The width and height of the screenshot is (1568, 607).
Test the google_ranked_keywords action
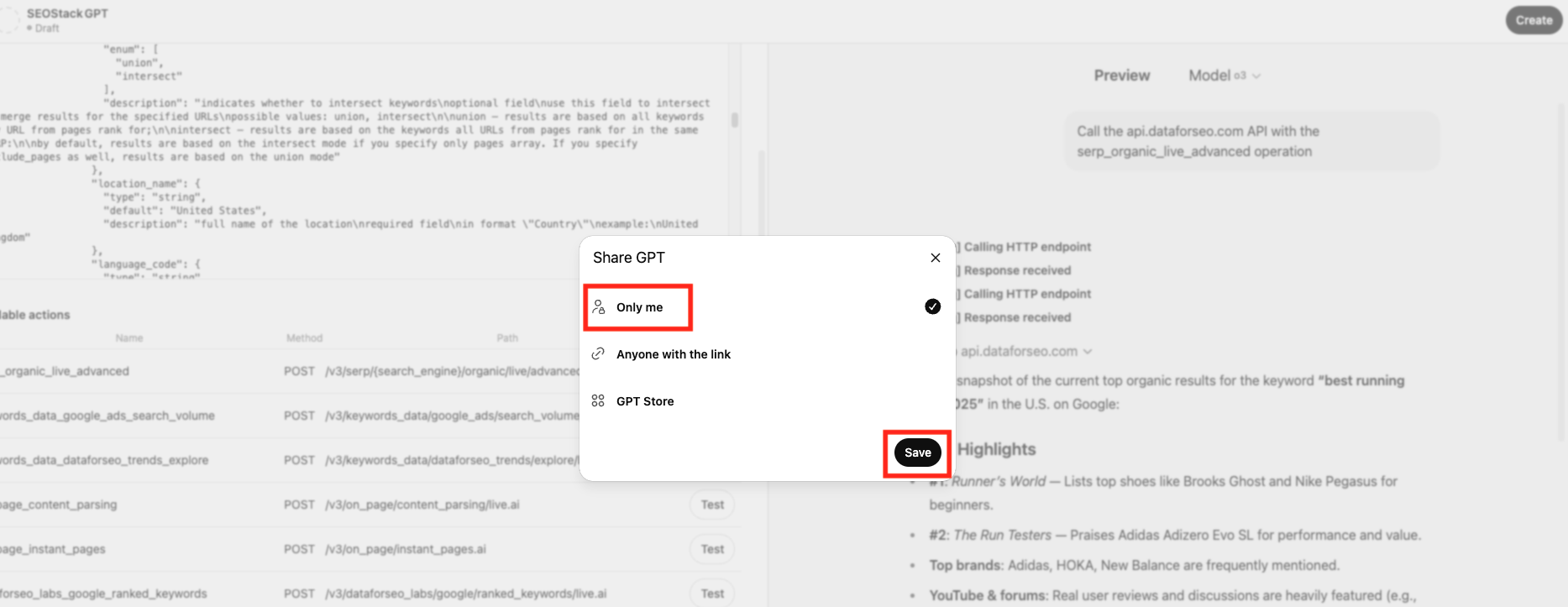point(712,594)
